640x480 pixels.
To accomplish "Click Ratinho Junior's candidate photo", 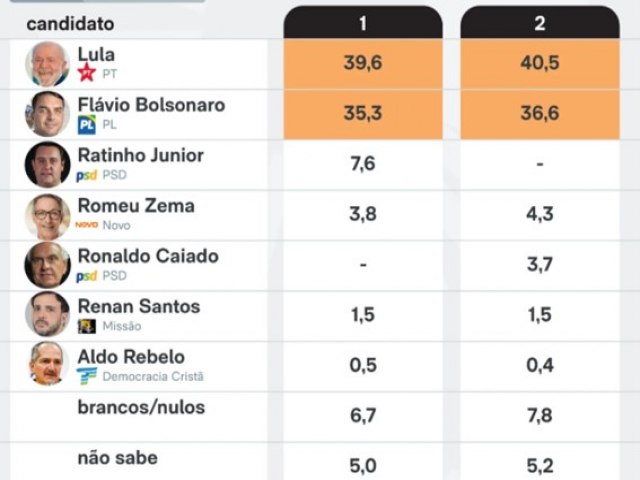I will pos(47,164).
